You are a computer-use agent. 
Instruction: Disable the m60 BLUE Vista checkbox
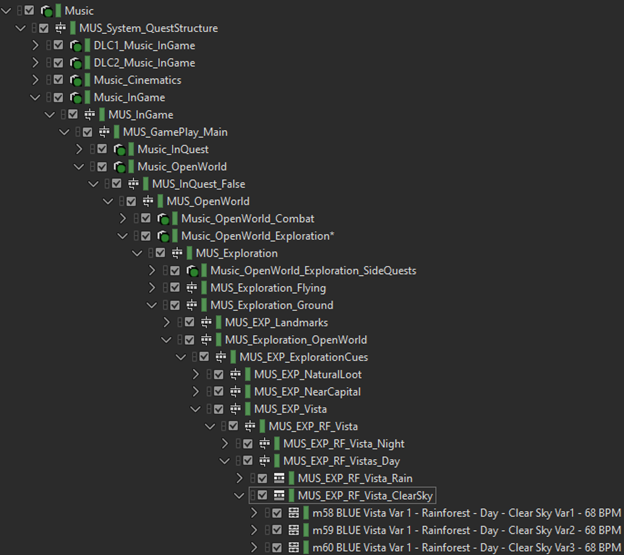(277, 547)
